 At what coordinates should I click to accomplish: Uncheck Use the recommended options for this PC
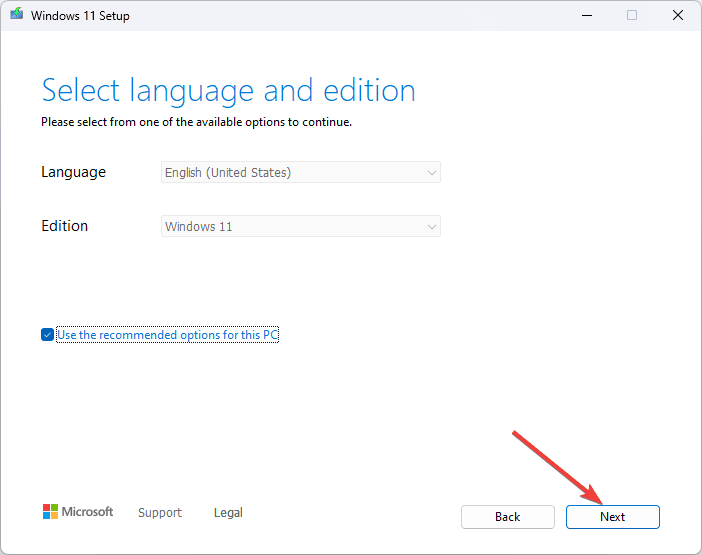click(47, 335)
